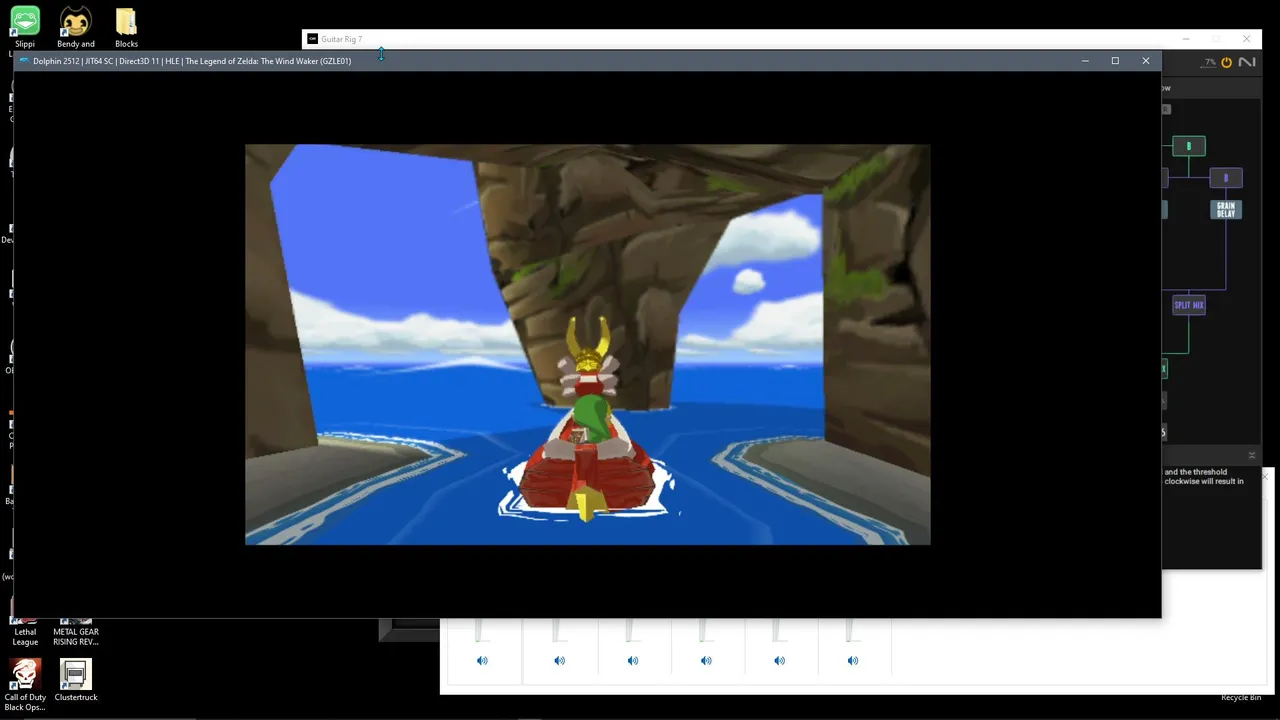Maximize the Dolphin emulator window

1115,61
